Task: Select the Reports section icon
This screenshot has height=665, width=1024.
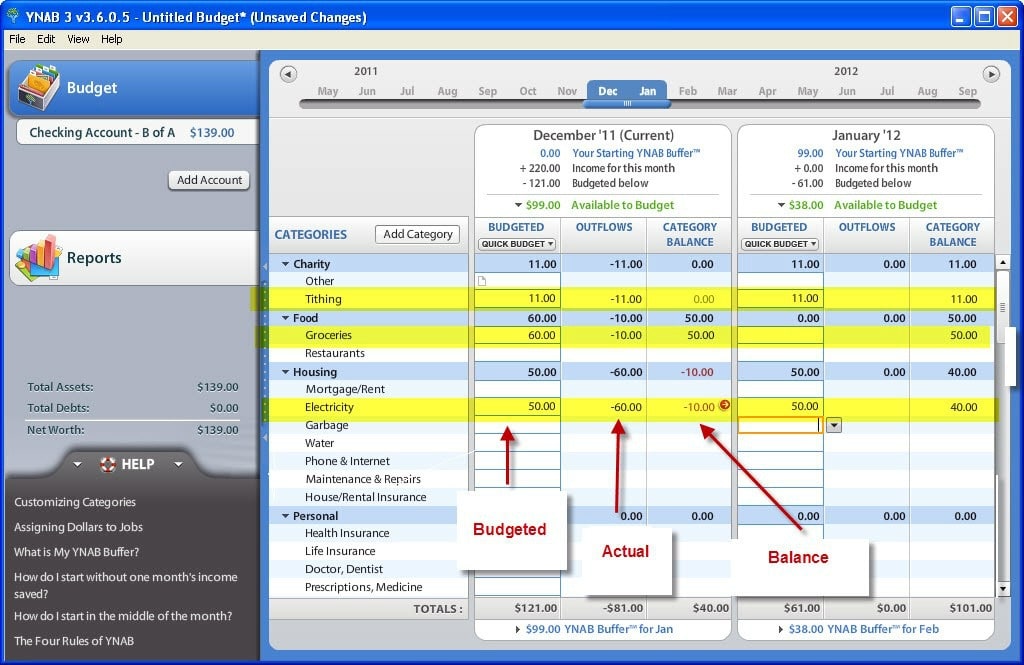Action: (43, 257)
